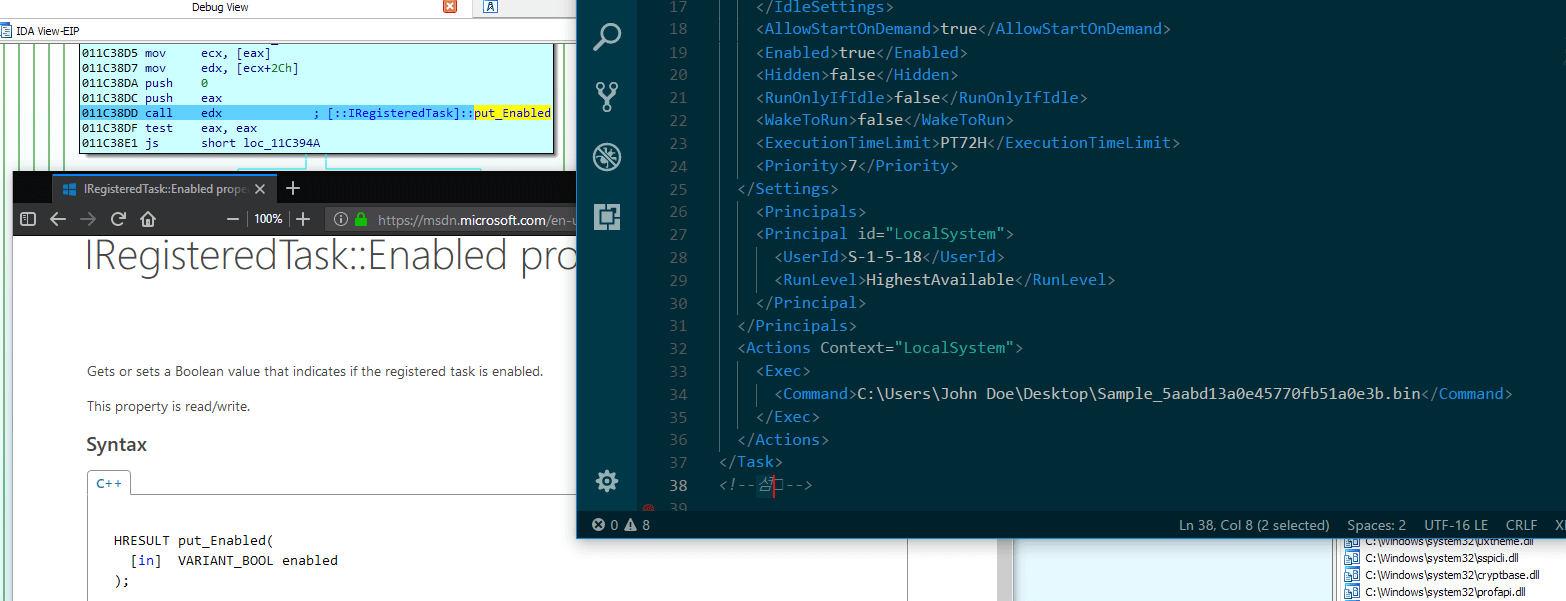Viewport: 1566px width, 601px height.
Task: Click the closing Task tag on line 37
Action: 751,462
